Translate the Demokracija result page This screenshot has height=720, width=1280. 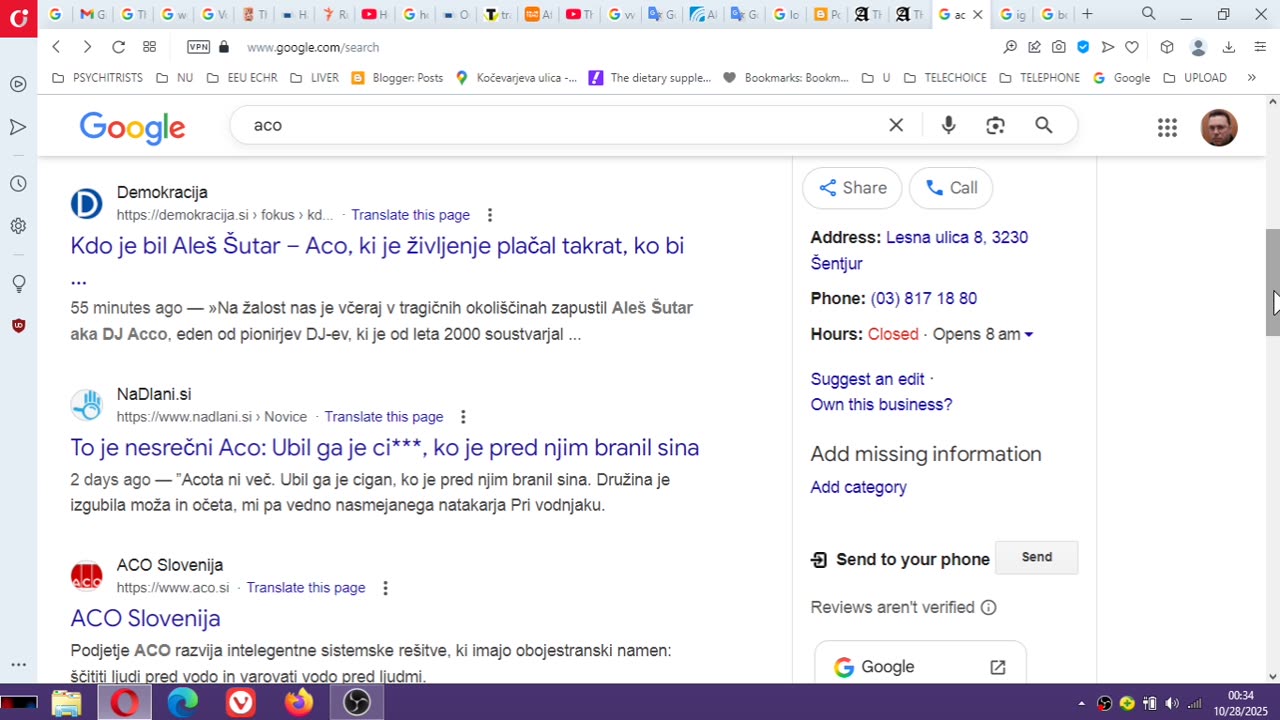(410, 215)
